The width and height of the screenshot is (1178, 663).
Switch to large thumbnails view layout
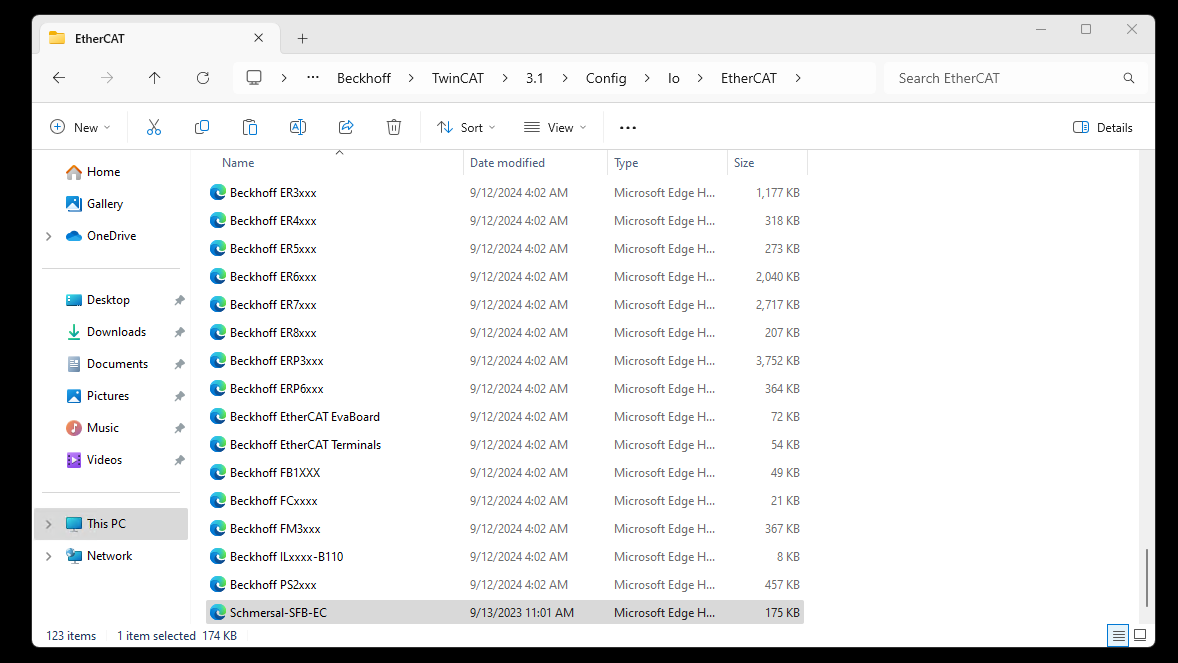1140,636
